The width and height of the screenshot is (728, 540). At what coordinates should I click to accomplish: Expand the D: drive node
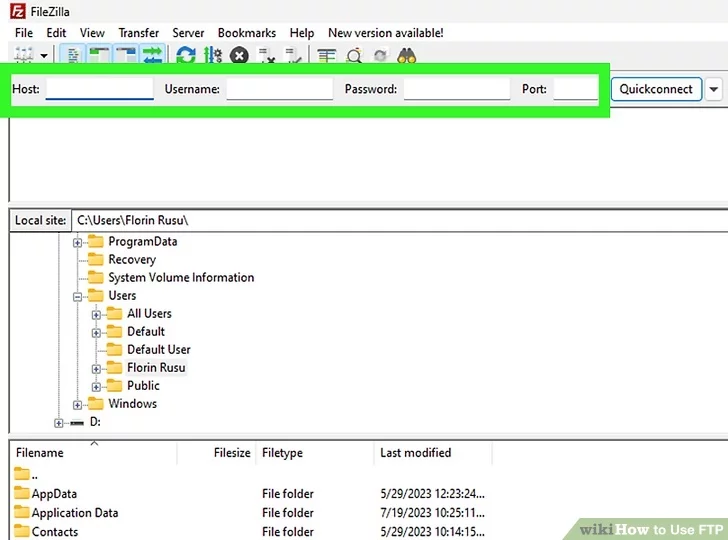(58, 423)
